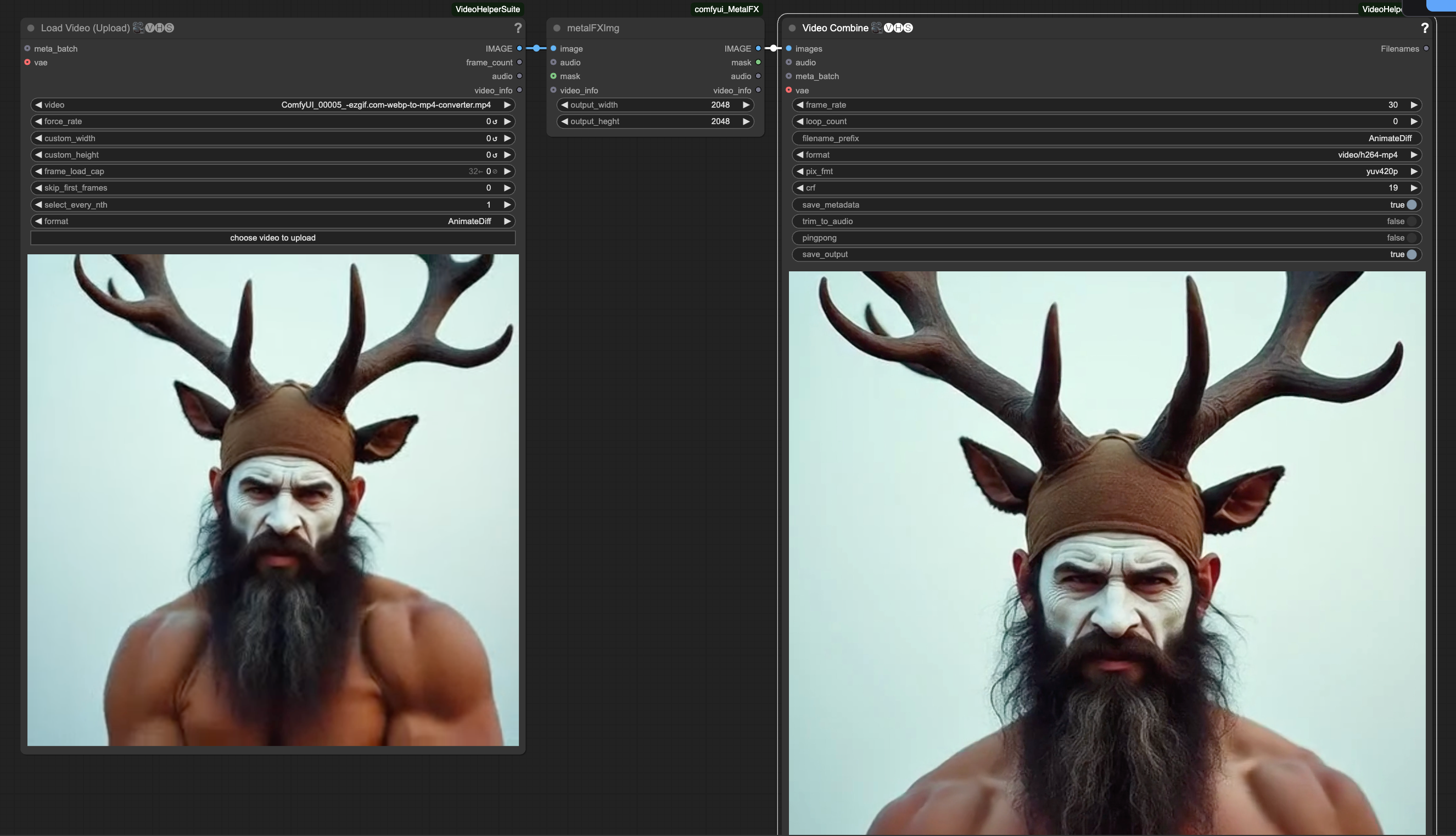1456x836 pixels.
Task: Click Load Video IMAGE output socket
Action: (x=519, y=48)
